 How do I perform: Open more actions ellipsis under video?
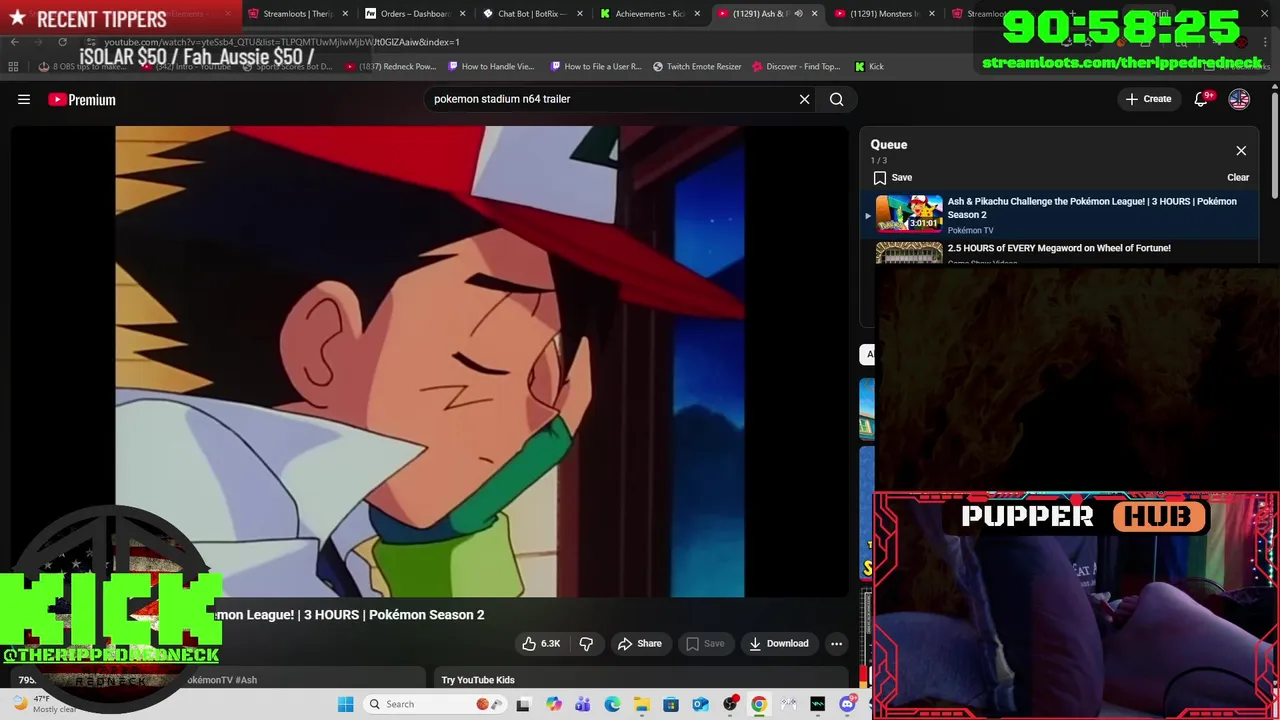pyautogui.click(x=837, y=643)
